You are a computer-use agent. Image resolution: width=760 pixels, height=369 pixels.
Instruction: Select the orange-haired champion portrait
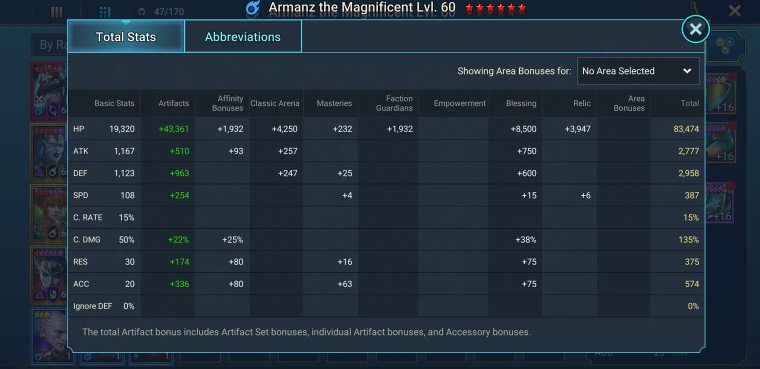[x=49, y=213]
